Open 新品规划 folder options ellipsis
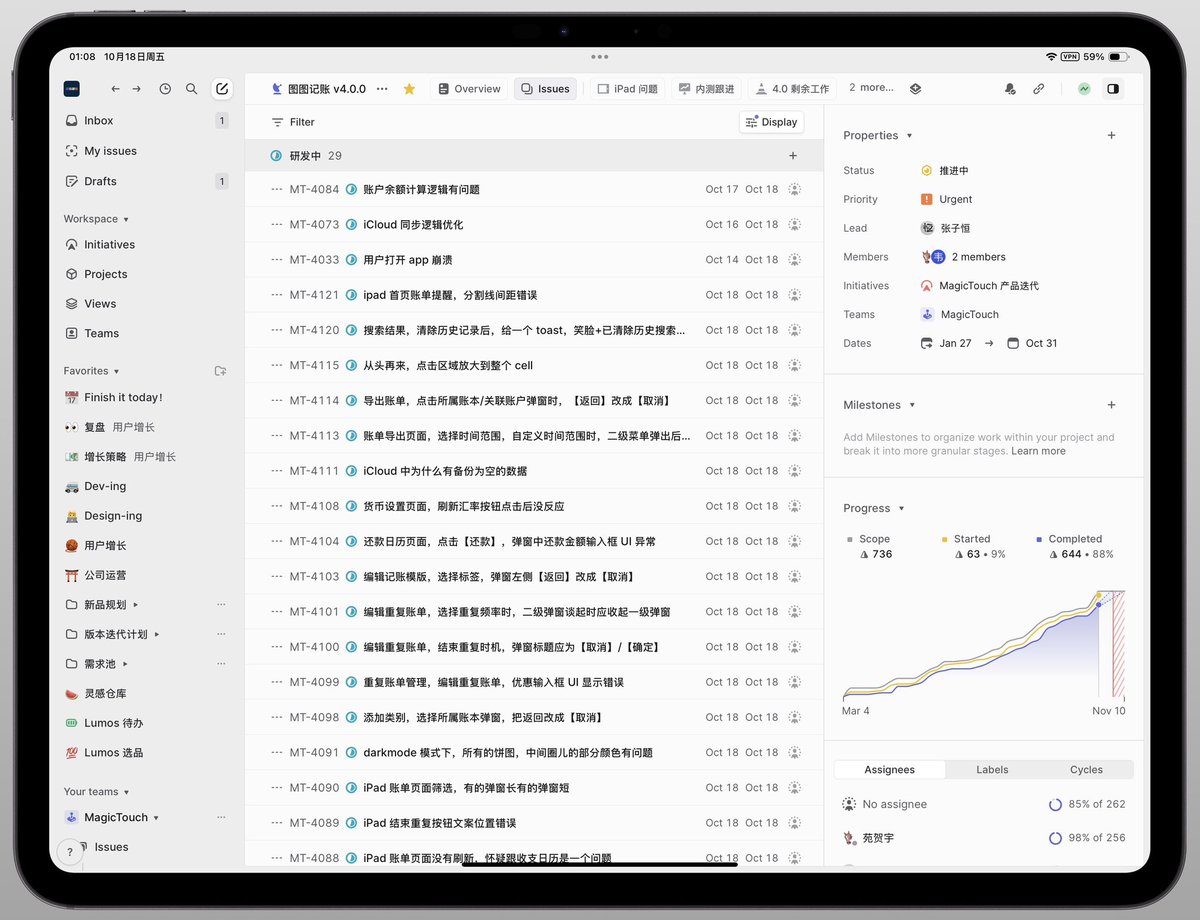Viewport: 1200px width, 920px height. [221, 604]
